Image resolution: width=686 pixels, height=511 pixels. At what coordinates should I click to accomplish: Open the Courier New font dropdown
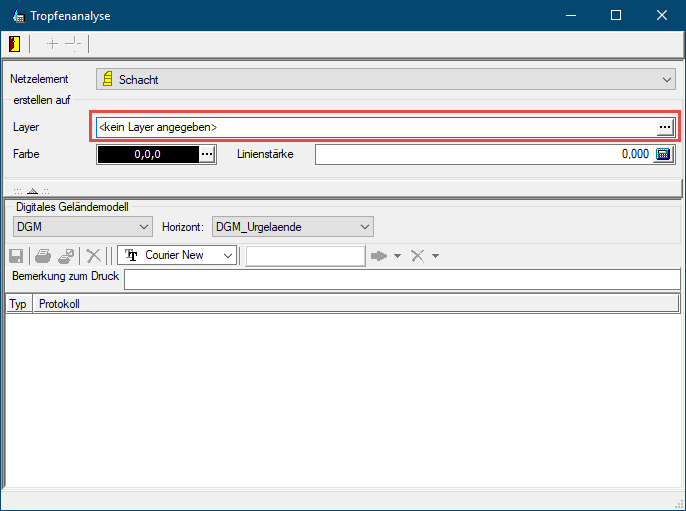pyautogui.click(x=229, y=256)
